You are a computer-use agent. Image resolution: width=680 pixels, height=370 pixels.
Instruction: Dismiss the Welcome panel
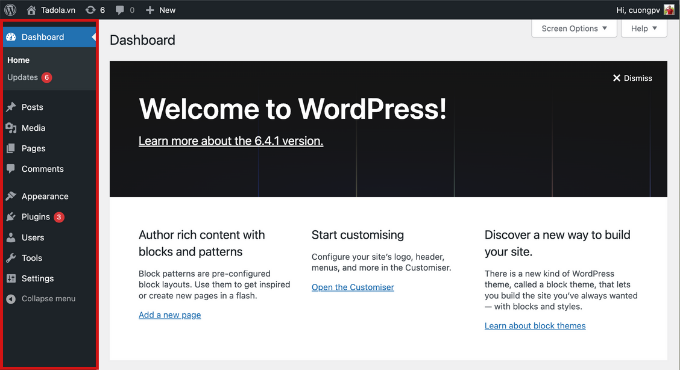[632, 78]
